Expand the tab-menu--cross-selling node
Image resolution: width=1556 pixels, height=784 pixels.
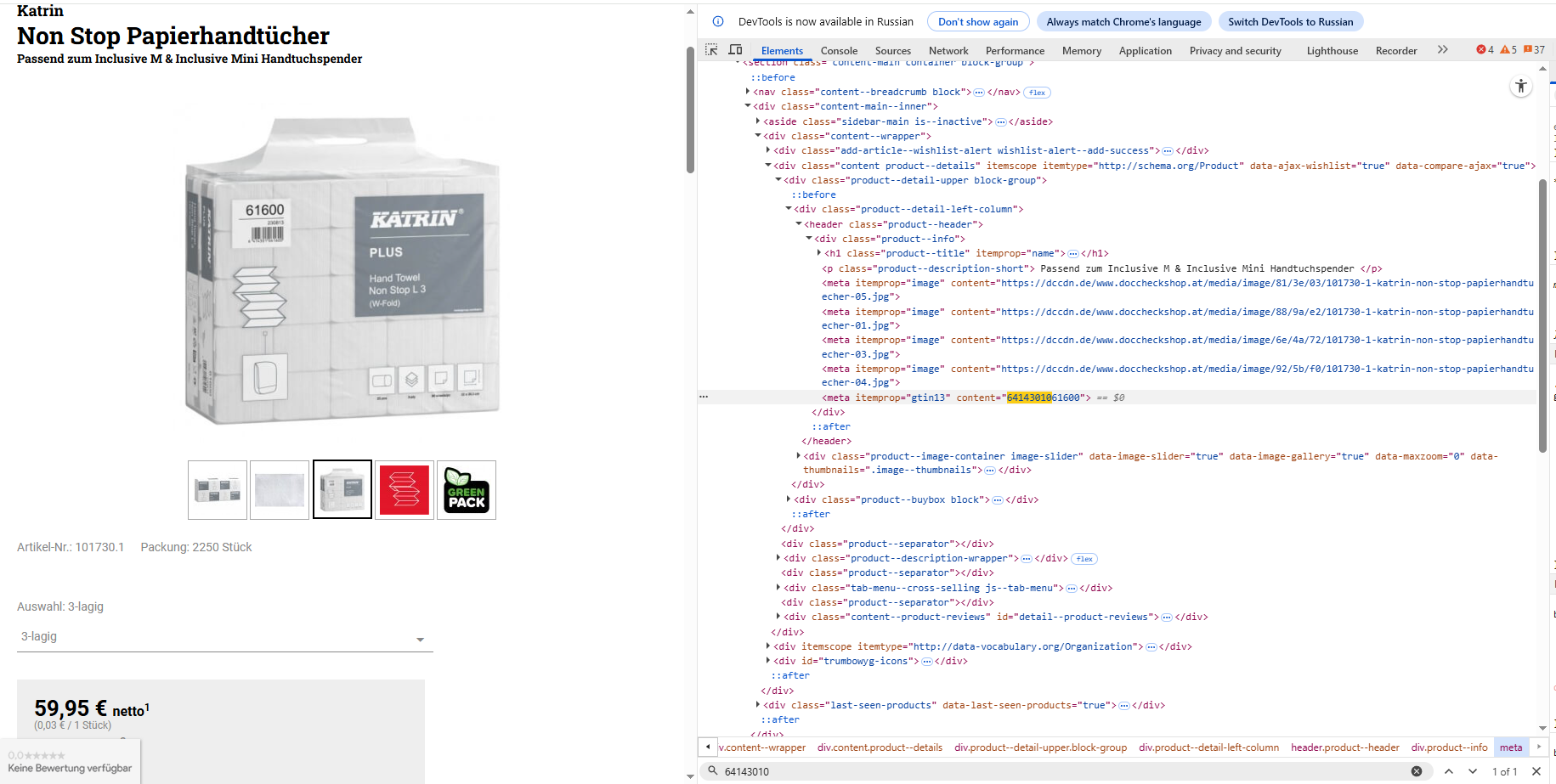tap(778, 588)
